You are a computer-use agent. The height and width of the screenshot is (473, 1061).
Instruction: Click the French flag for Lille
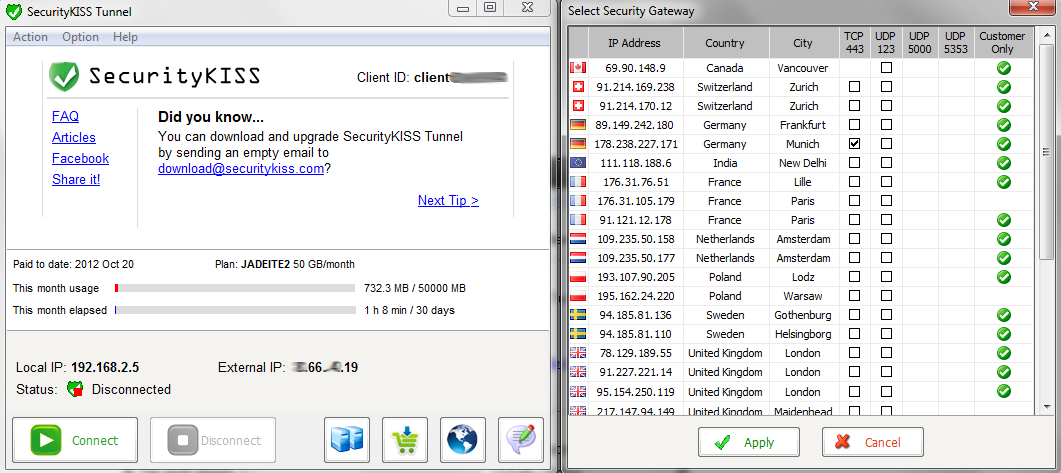578,182
